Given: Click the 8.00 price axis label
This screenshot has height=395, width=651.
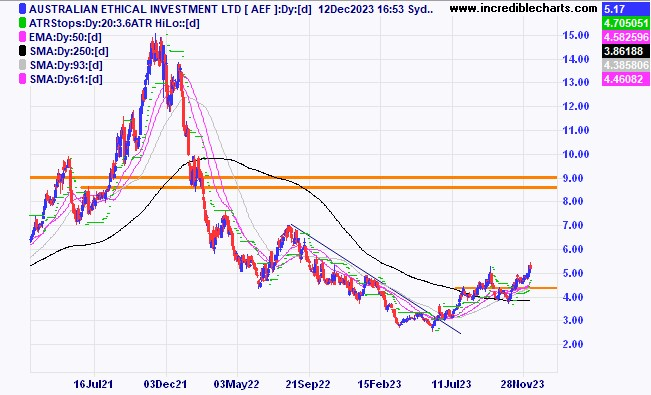Looking at the screenshot, I should pyautogui.click(x=573, y=201).
